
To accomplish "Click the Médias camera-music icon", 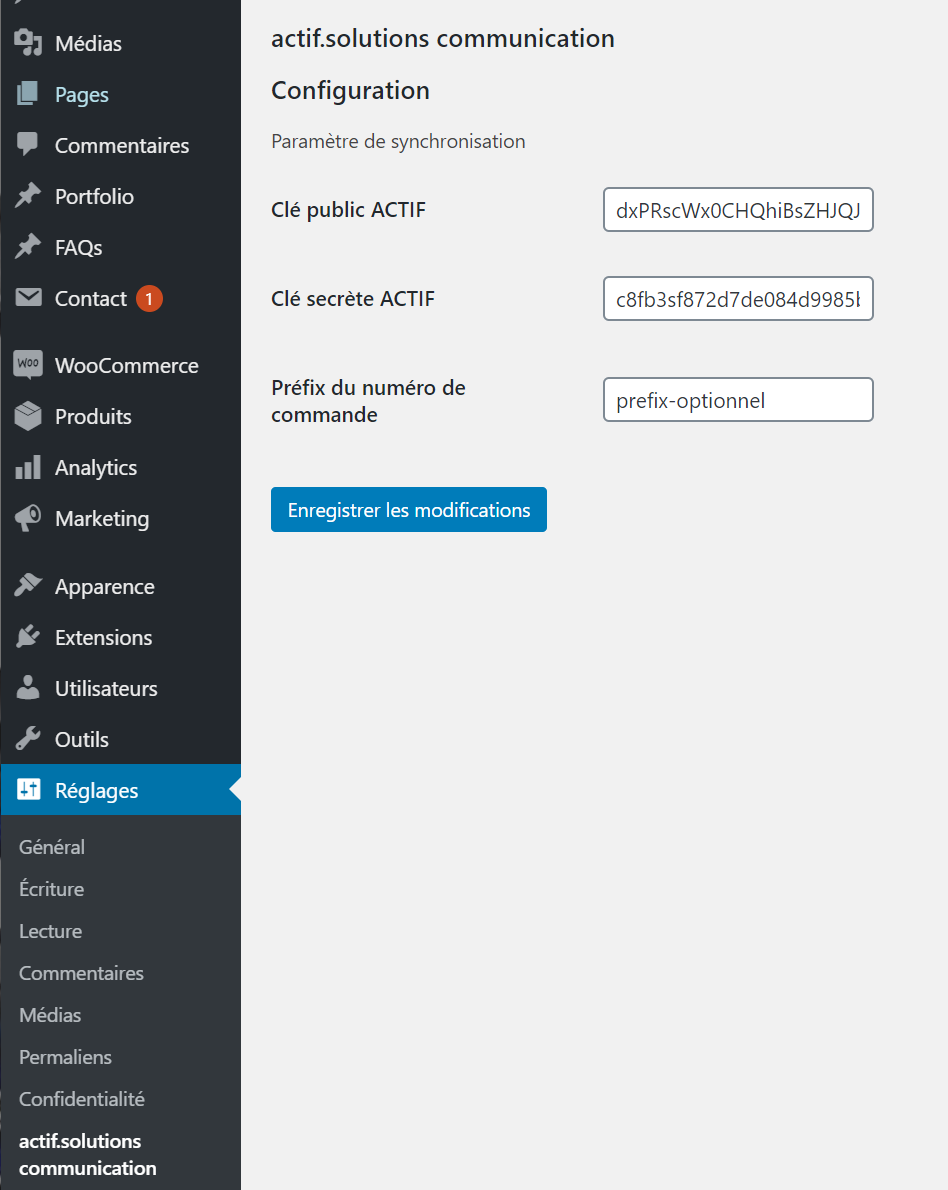I will pyautogui.click(x=28, y=44).
